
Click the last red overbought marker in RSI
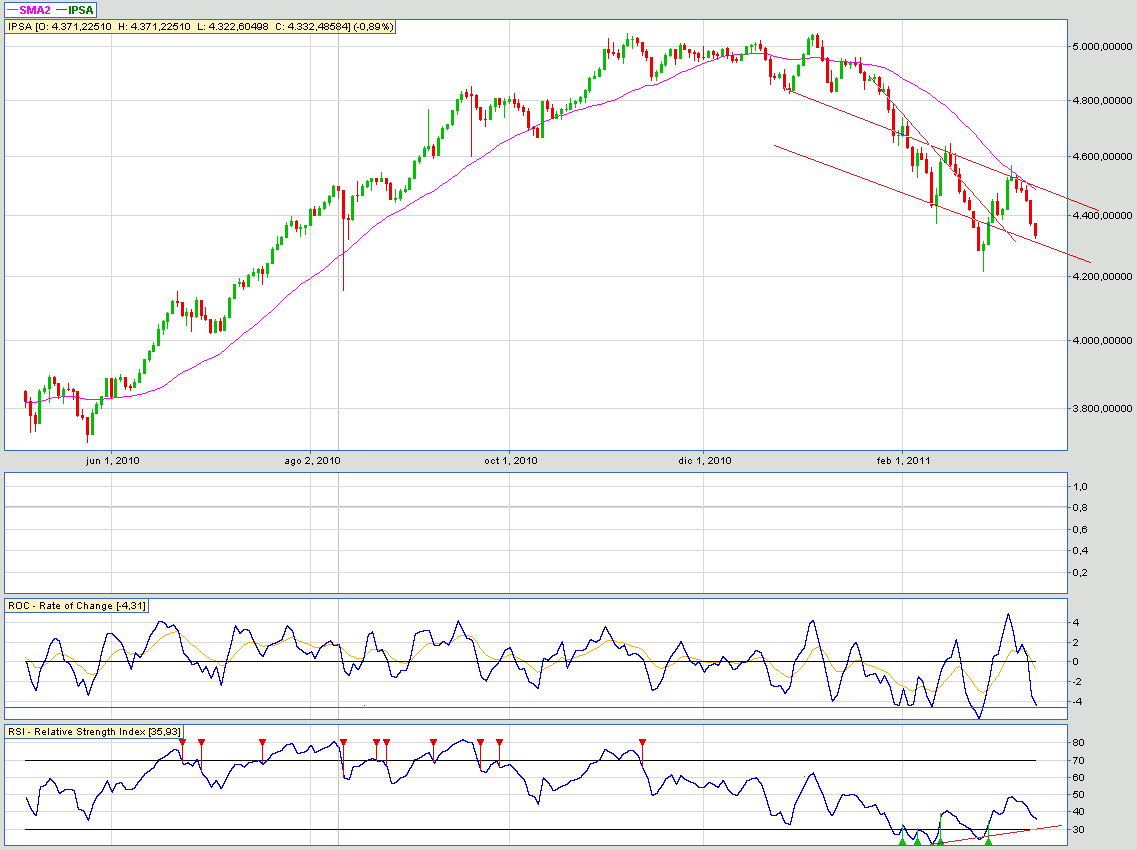642,742
